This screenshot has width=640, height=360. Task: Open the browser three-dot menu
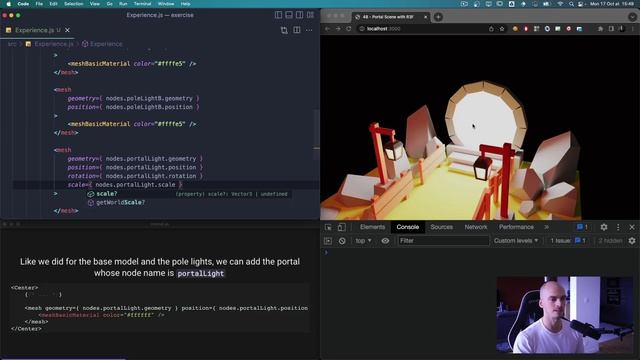pos(633,29)
